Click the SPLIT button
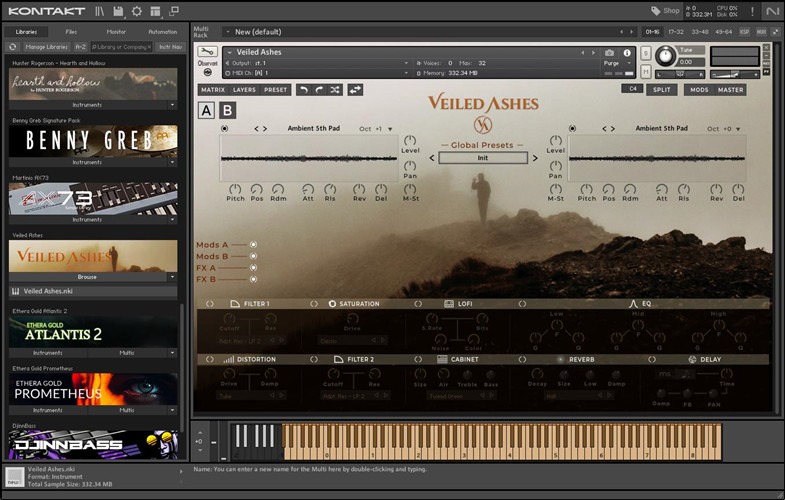The width and height of the screenshot is (785, 500). click(661, 90)
